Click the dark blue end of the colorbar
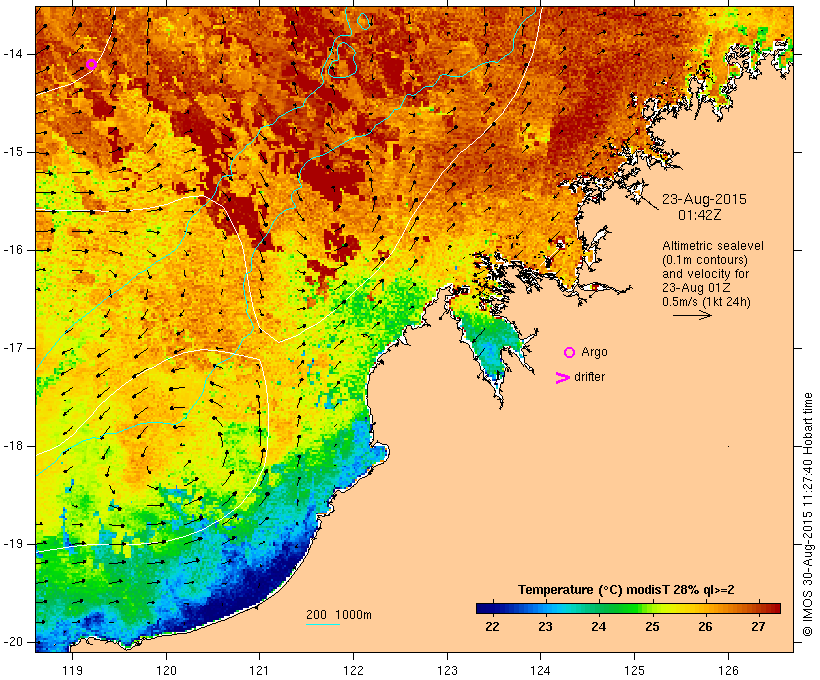Viewport: 820px width, 680px height. click(484, 608)
